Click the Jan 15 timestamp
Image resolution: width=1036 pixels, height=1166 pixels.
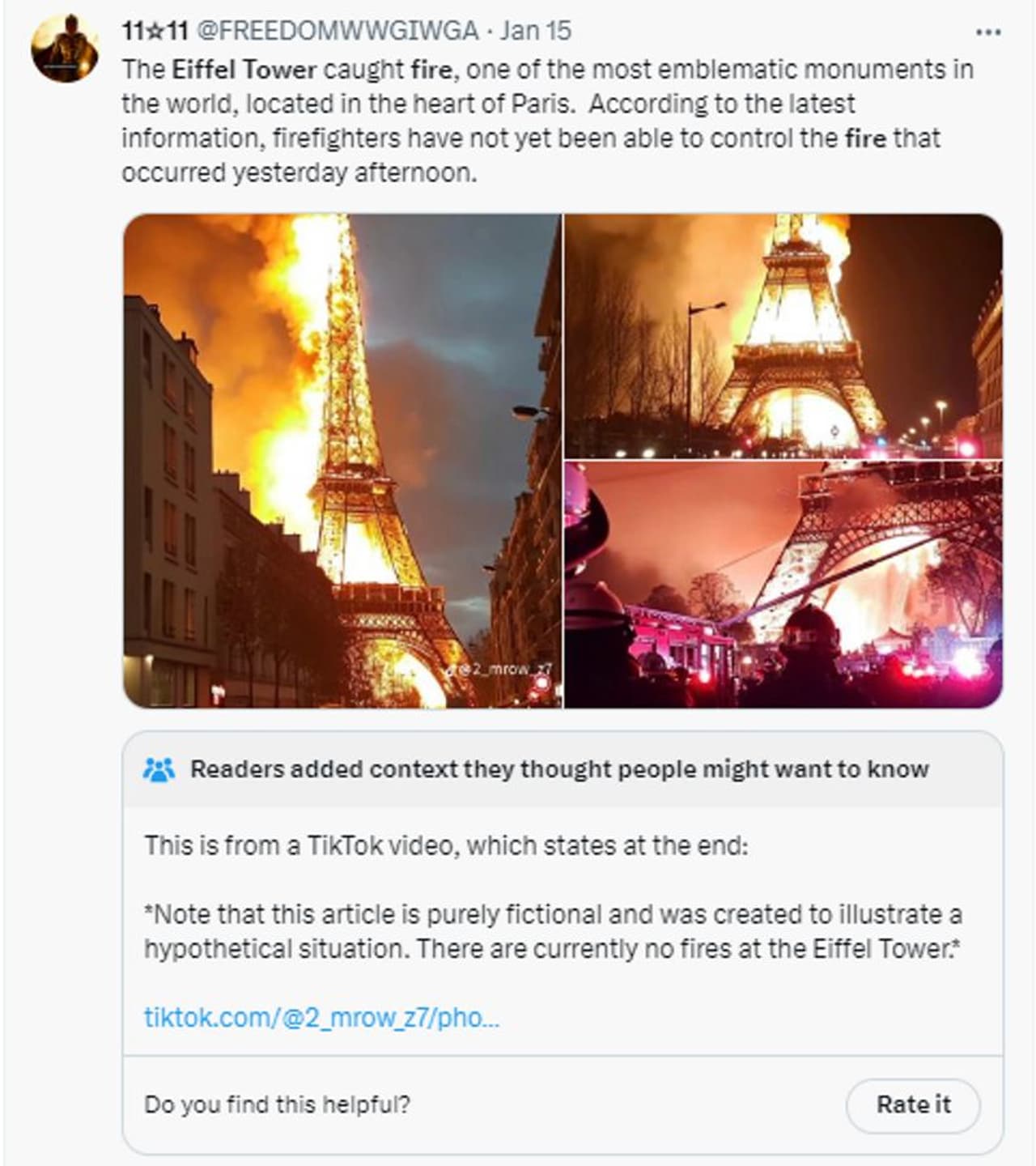tap(535, 31)
